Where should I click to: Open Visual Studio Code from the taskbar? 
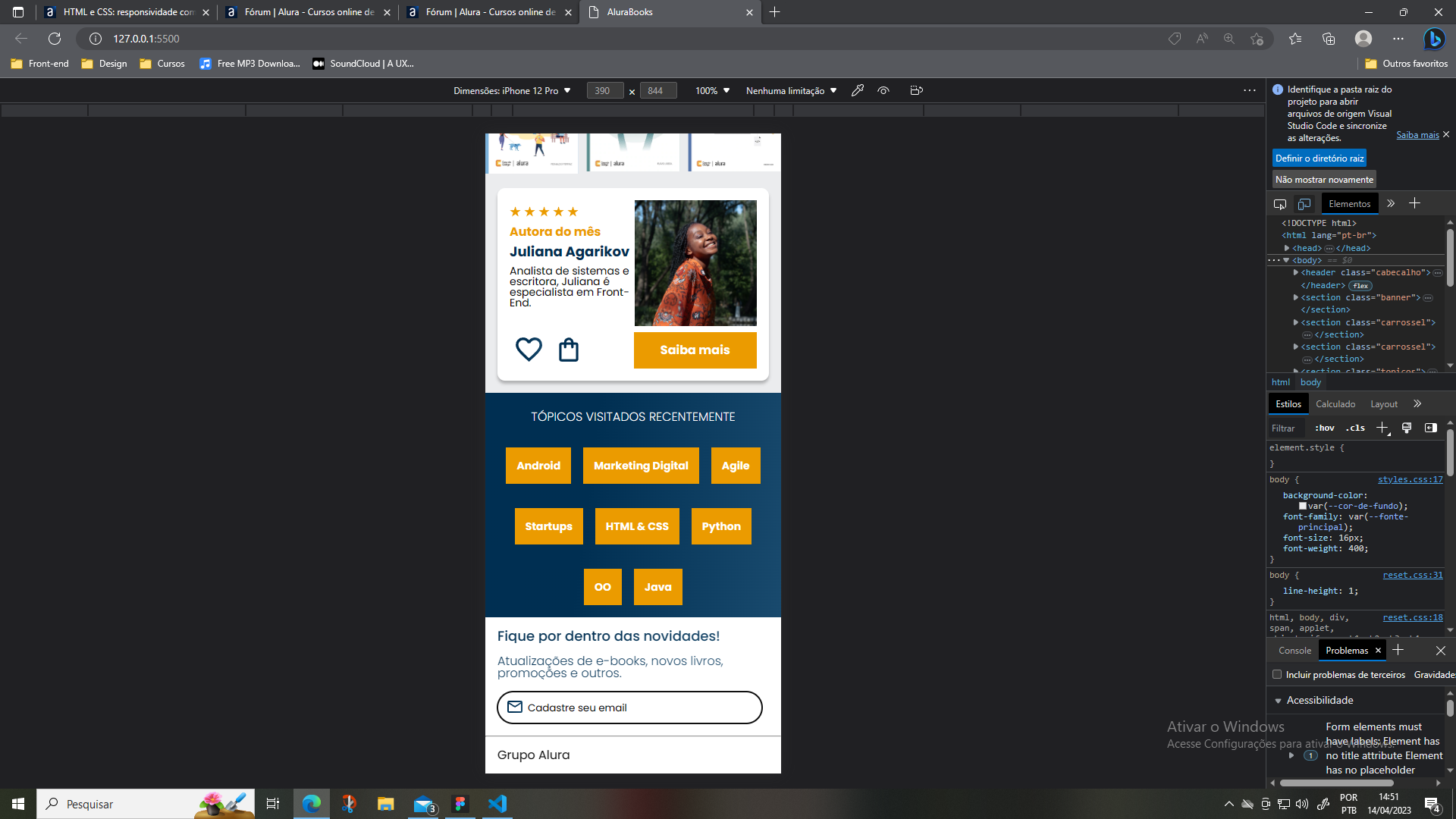(x=497, y=804)
